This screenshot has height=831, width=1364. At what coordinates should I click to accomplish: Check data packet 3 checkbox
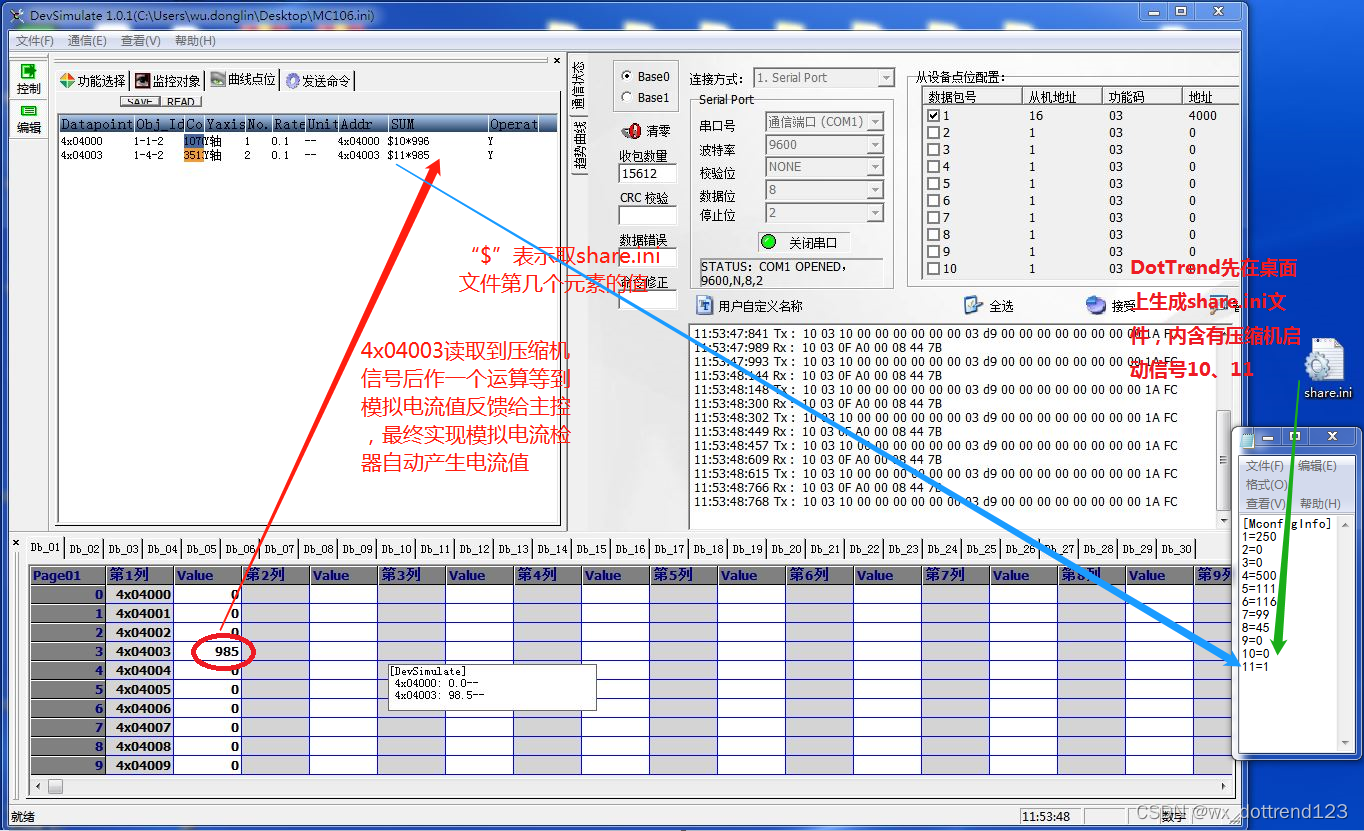(934, 149)
